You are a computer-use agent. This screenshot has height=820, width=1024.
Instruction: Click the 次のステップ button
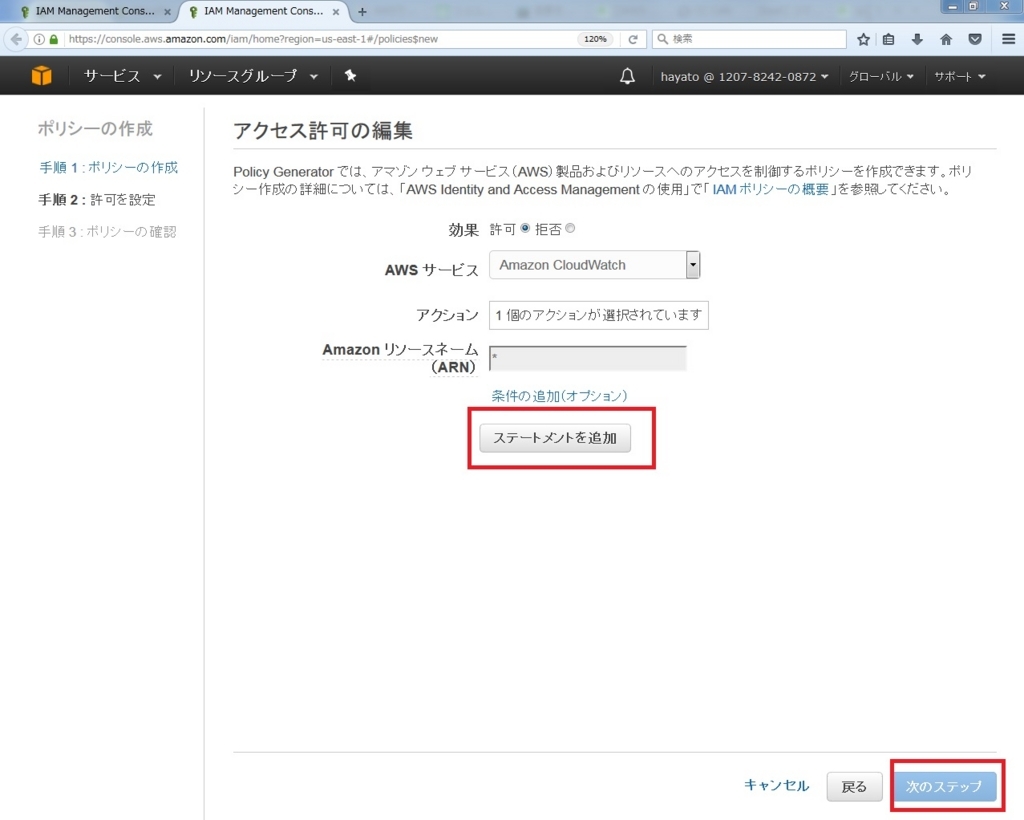[944, 787]
